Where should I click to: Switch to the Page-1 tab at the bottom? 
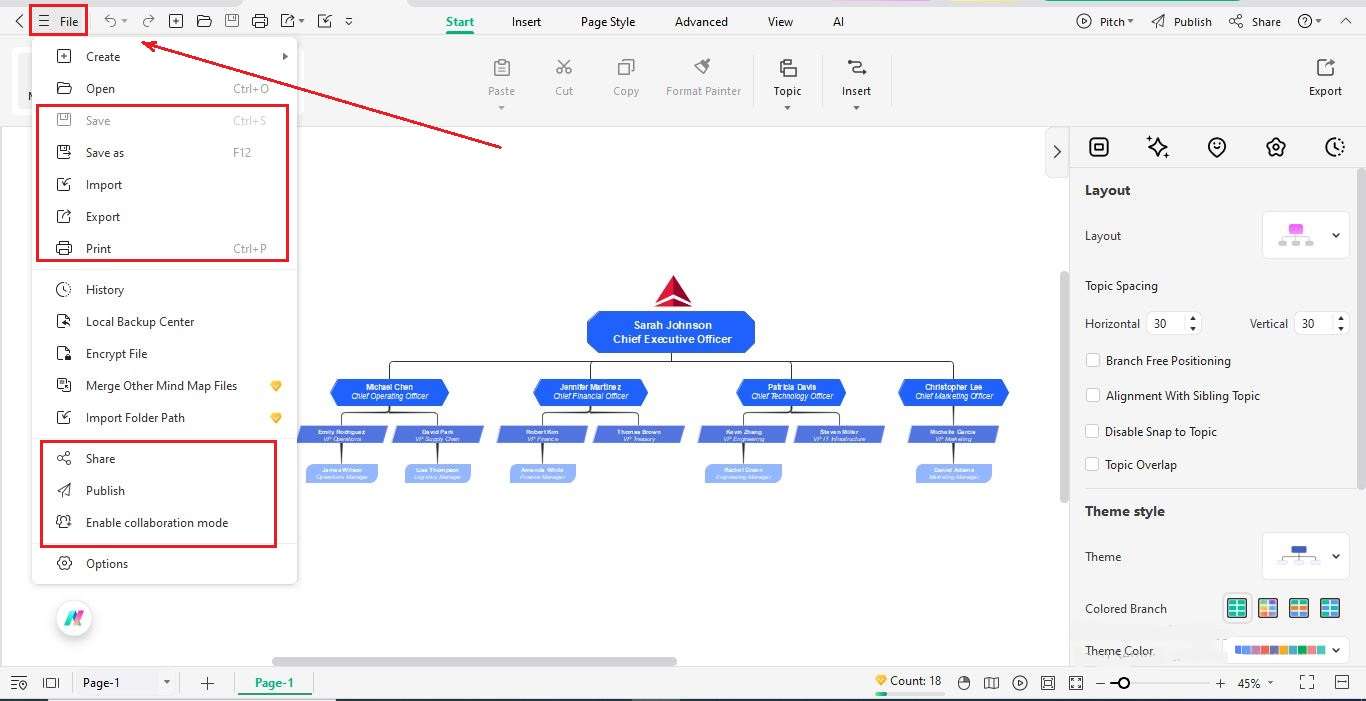point(274,682)
